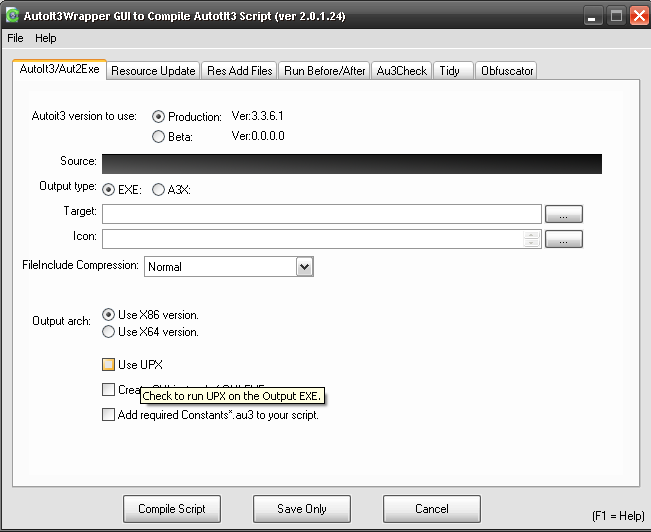Image resolution: width=651 pixels, height=532 pixels.
Task: Open the Obfuscator tab
Action: pyautogui.click(x=507, y=71)
